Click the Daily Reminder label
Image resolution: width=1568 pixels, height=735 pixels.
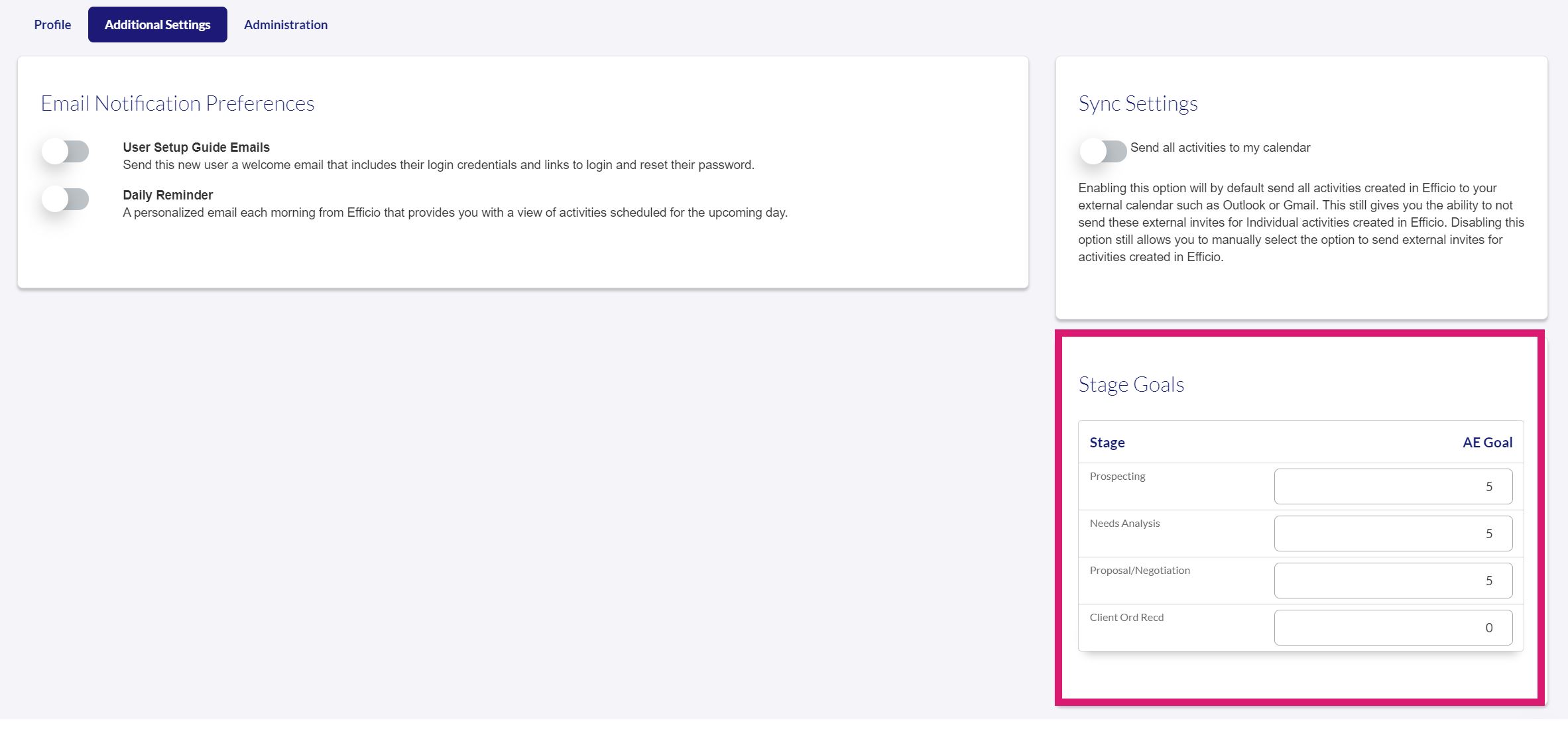tap(168, 195)
